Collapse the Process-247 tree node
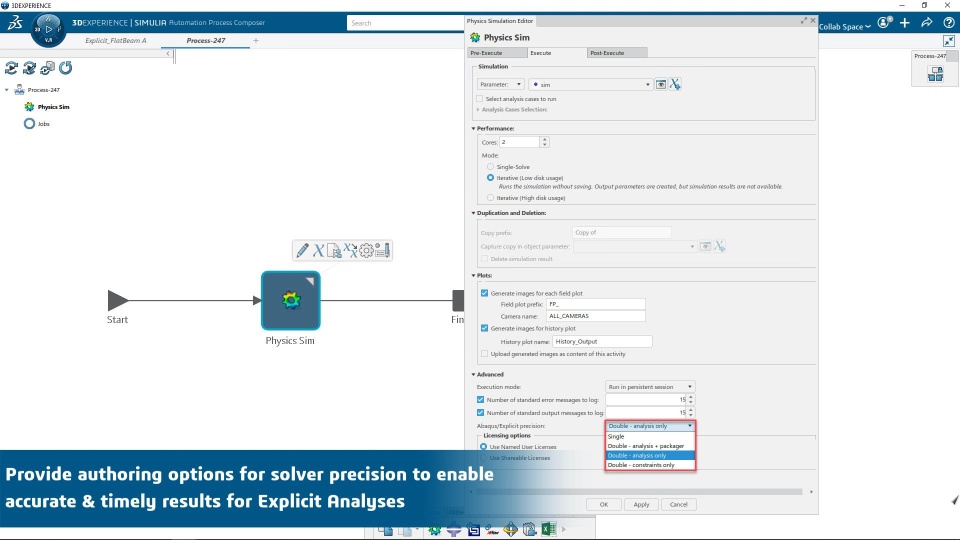 7,90
